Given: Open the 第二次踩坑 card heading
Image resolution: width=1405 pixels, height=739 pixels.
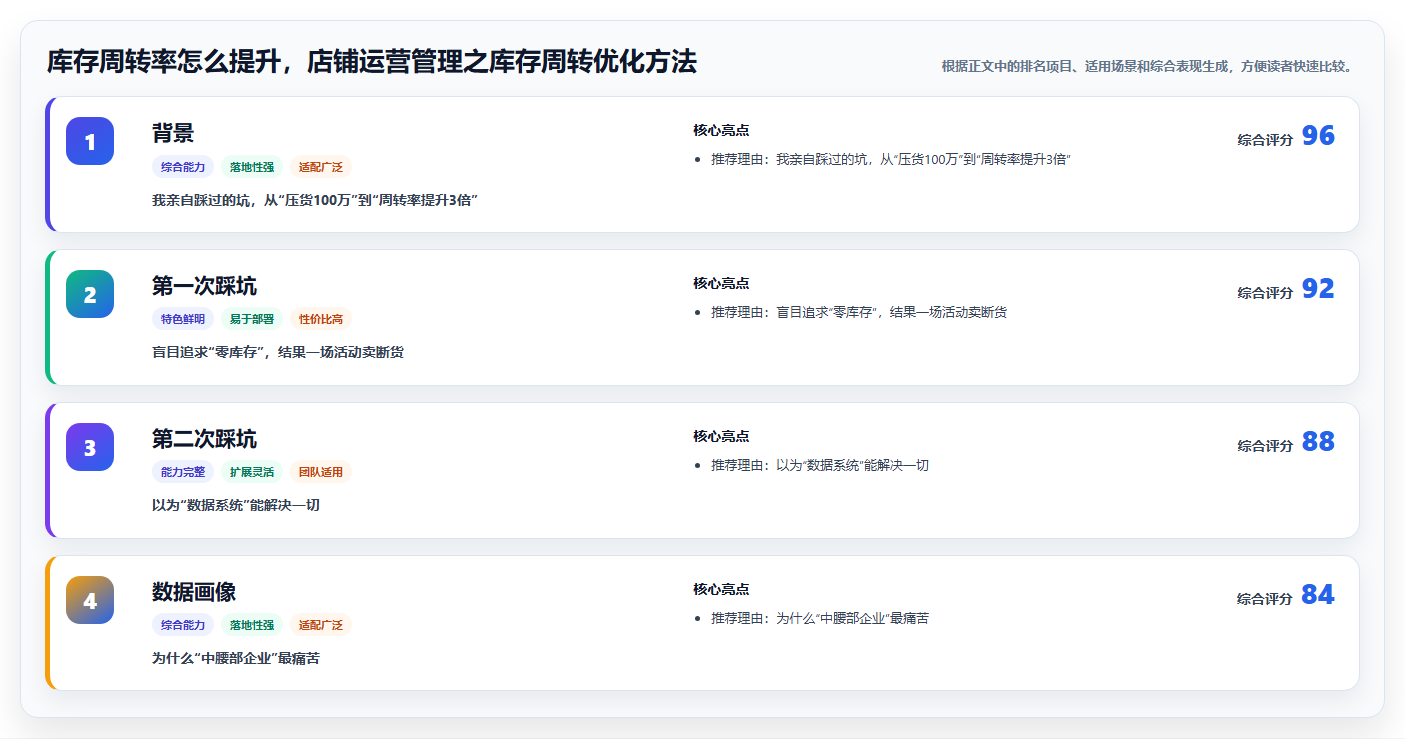Looking at the screenshot, I should tap(204, 439).
